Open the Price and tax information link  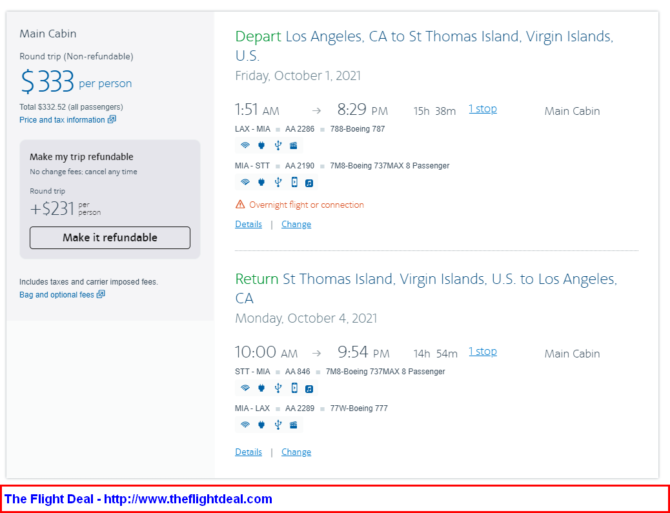coord(68,120)
